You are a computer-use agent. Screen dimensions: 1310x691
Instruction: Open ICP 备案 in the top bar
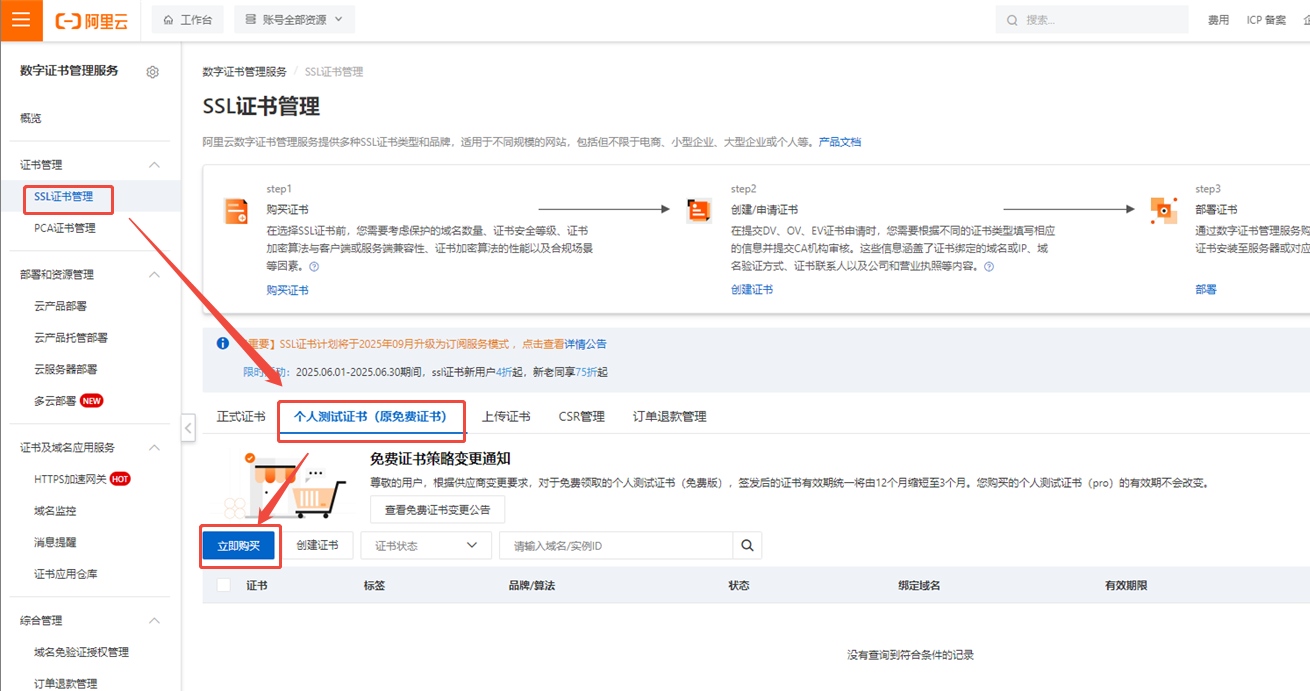pos(1266,20)
